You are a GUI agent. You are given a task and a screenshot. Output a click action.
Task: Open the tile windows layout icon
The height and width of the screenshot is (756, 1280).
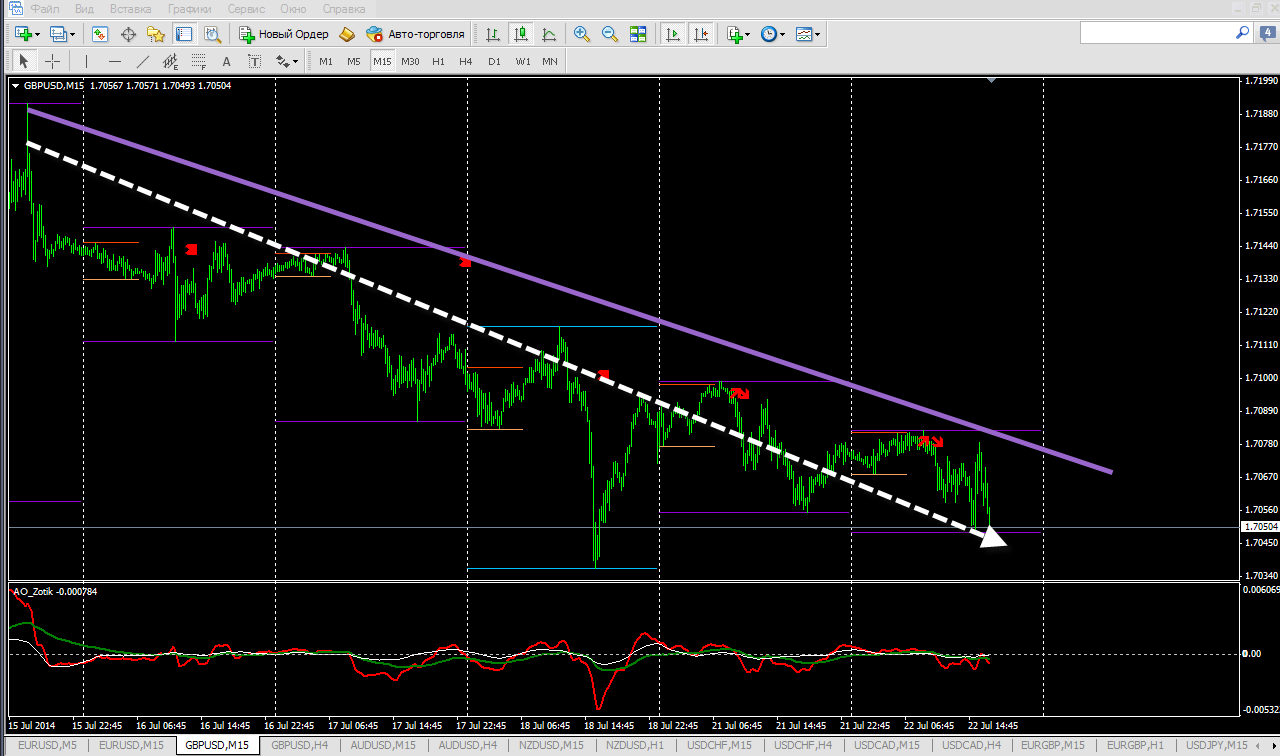coord(638,34)
